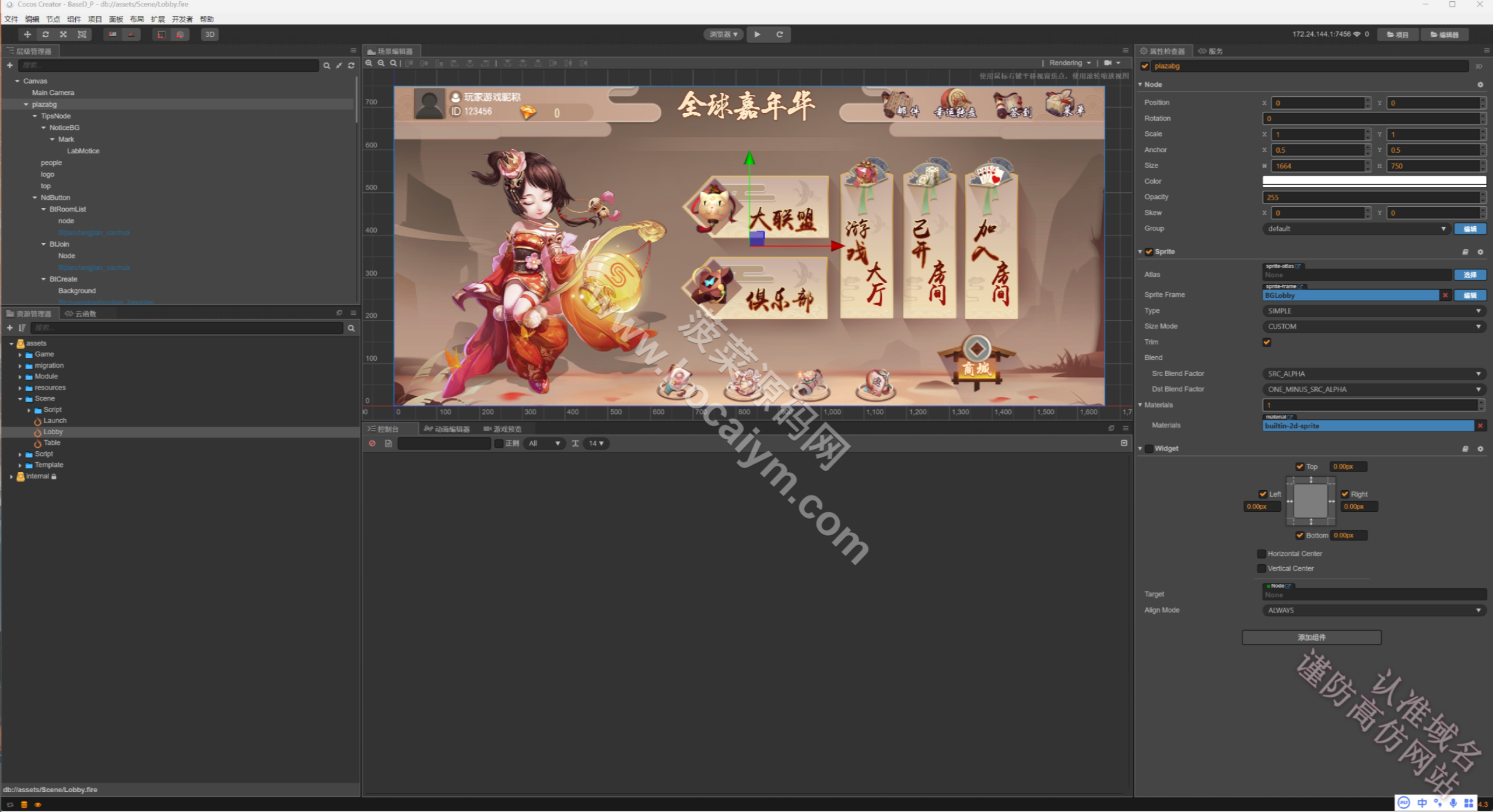
Task: Toggle the plazabg node active checkbox
Action: tap(1145, 66)
